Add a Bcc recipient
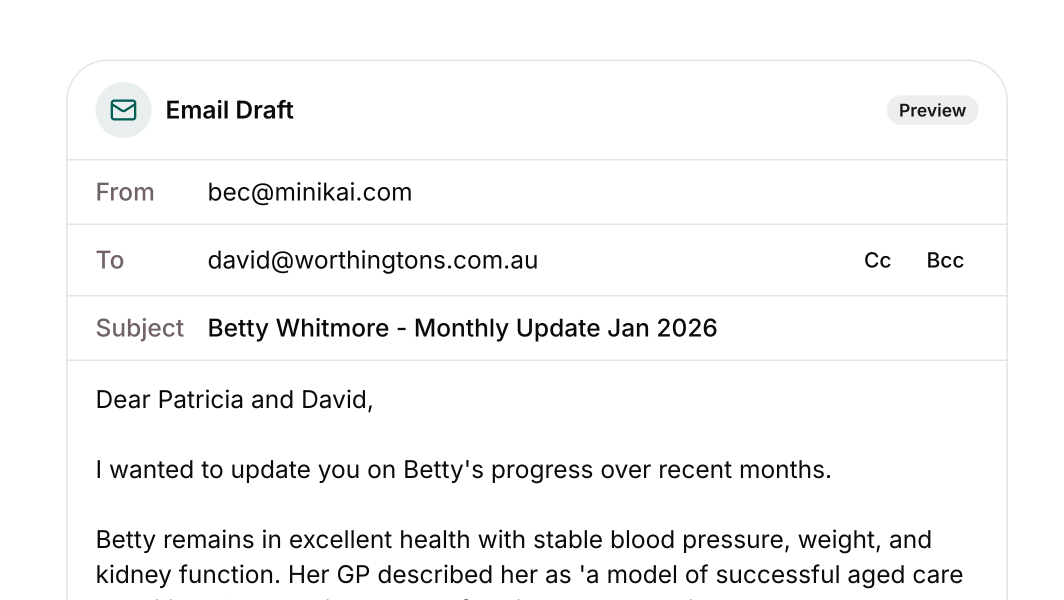 pos(945,260)
